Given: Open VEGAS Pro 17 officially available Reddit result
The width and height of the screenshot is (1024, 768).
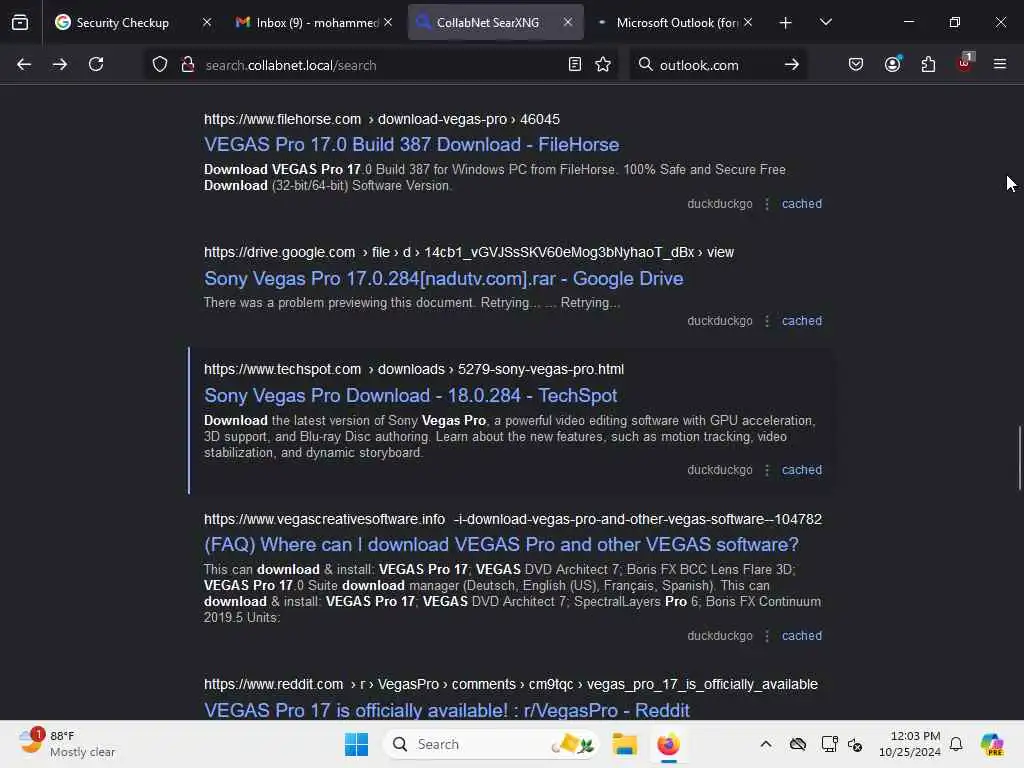Looking at the screenshot, I should point(447,710).
